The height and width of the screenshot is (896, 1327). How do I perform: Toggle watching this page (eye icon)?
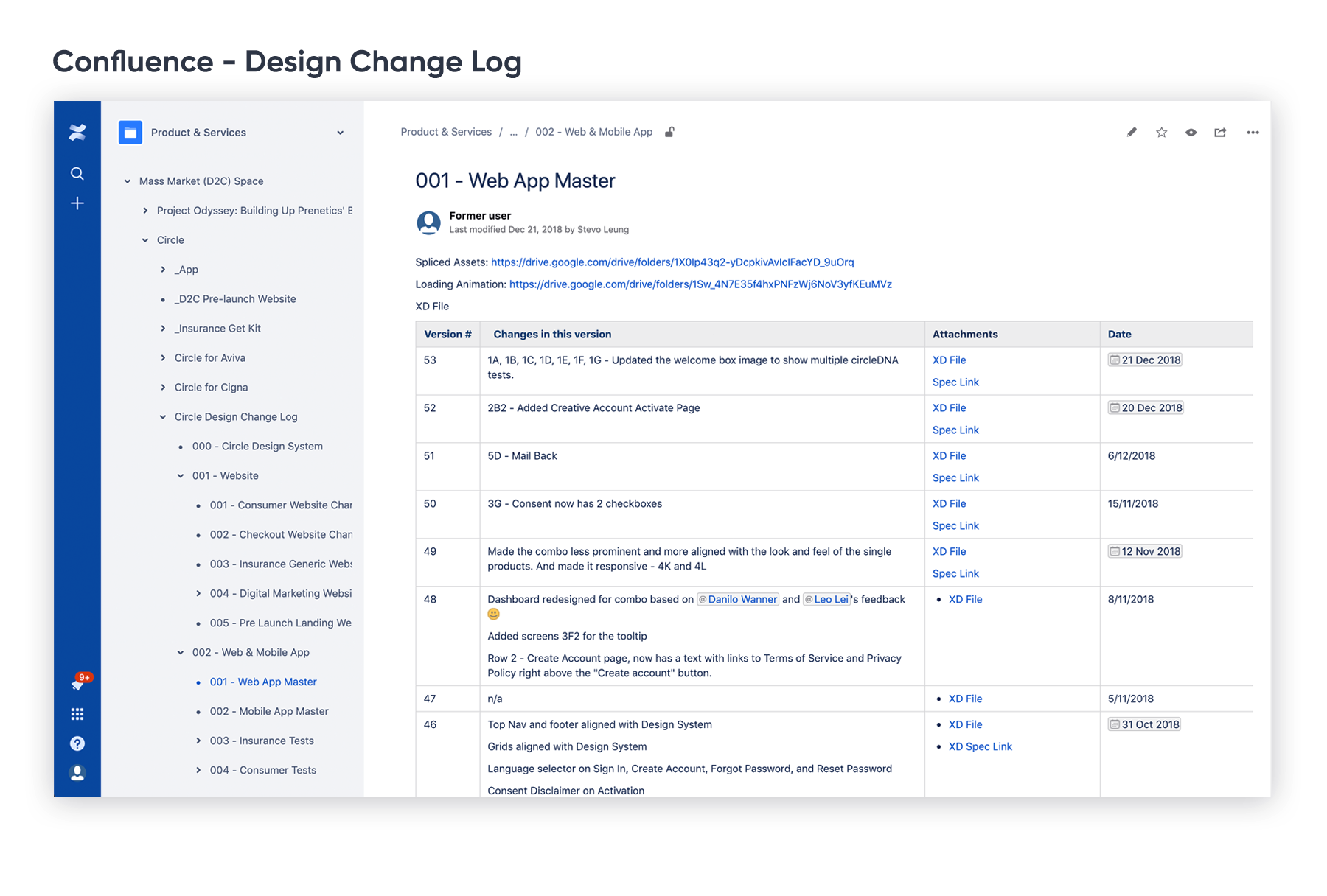pyautogui.click(x=1191, y=133)
